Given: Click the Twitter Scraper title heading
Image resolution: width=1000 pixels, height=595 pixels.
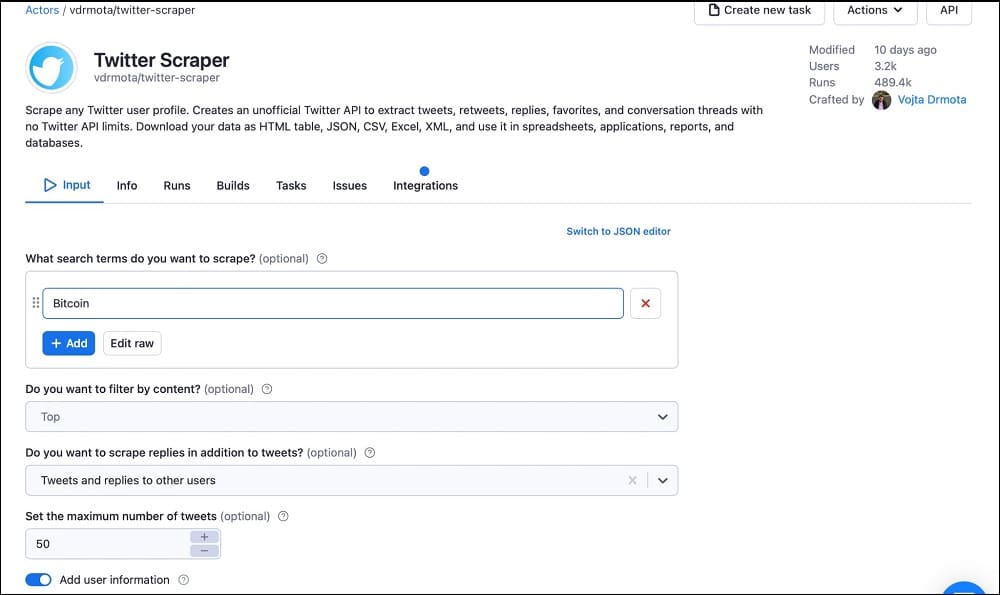Looking at the screenshot, I should click(x=161, y=60).
